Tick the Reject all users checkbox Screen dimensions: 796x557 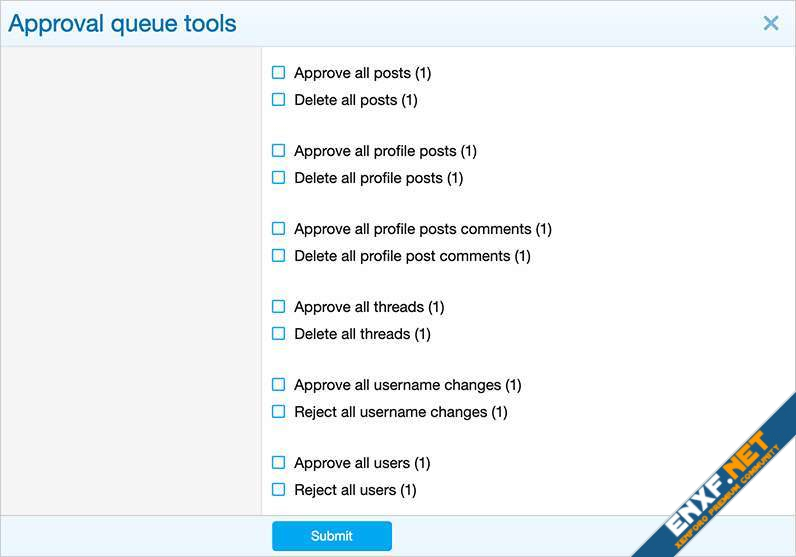tap(279, 490)
